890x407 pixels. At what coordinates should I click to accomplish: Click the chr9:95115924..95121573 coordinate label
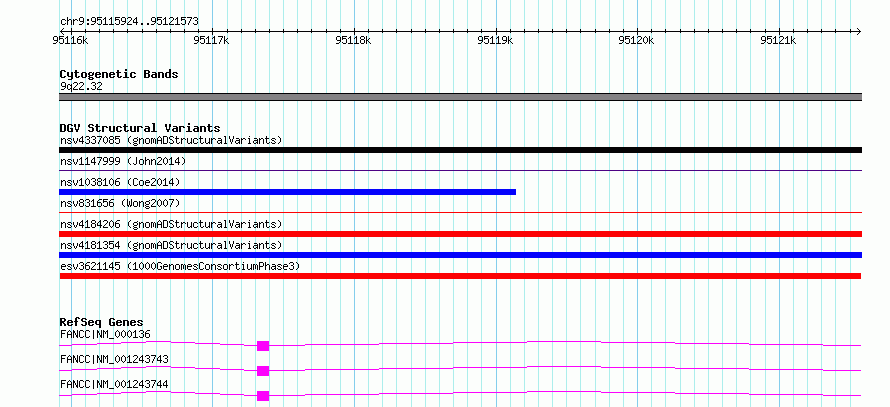pos(129,22)
